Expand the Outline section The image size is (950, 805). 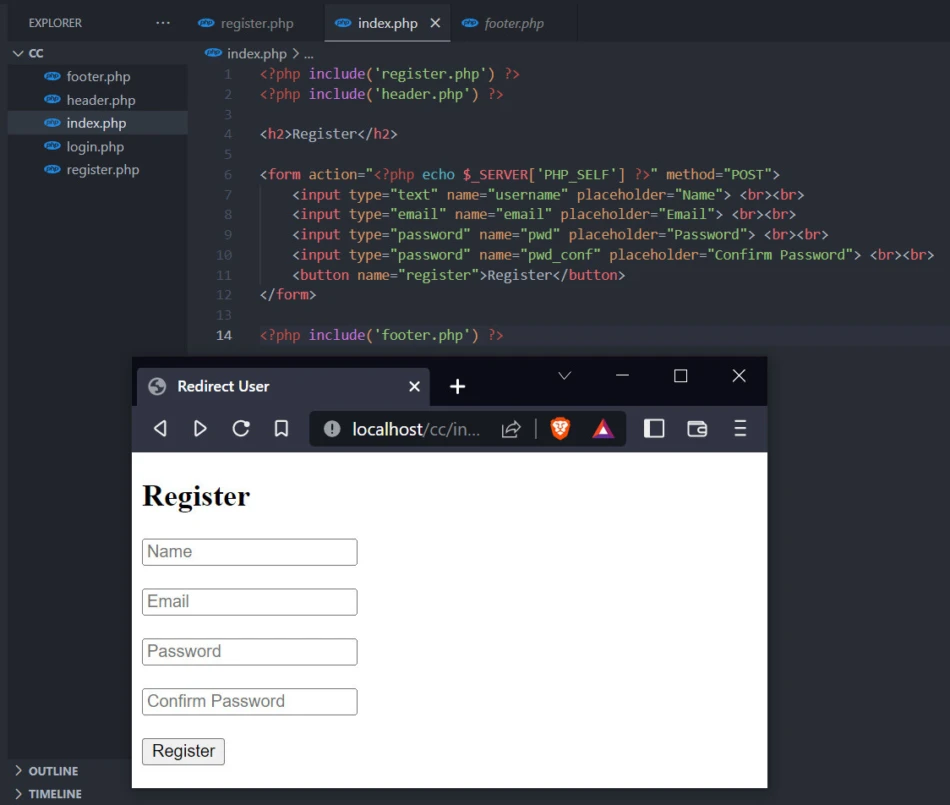point(53,771)
